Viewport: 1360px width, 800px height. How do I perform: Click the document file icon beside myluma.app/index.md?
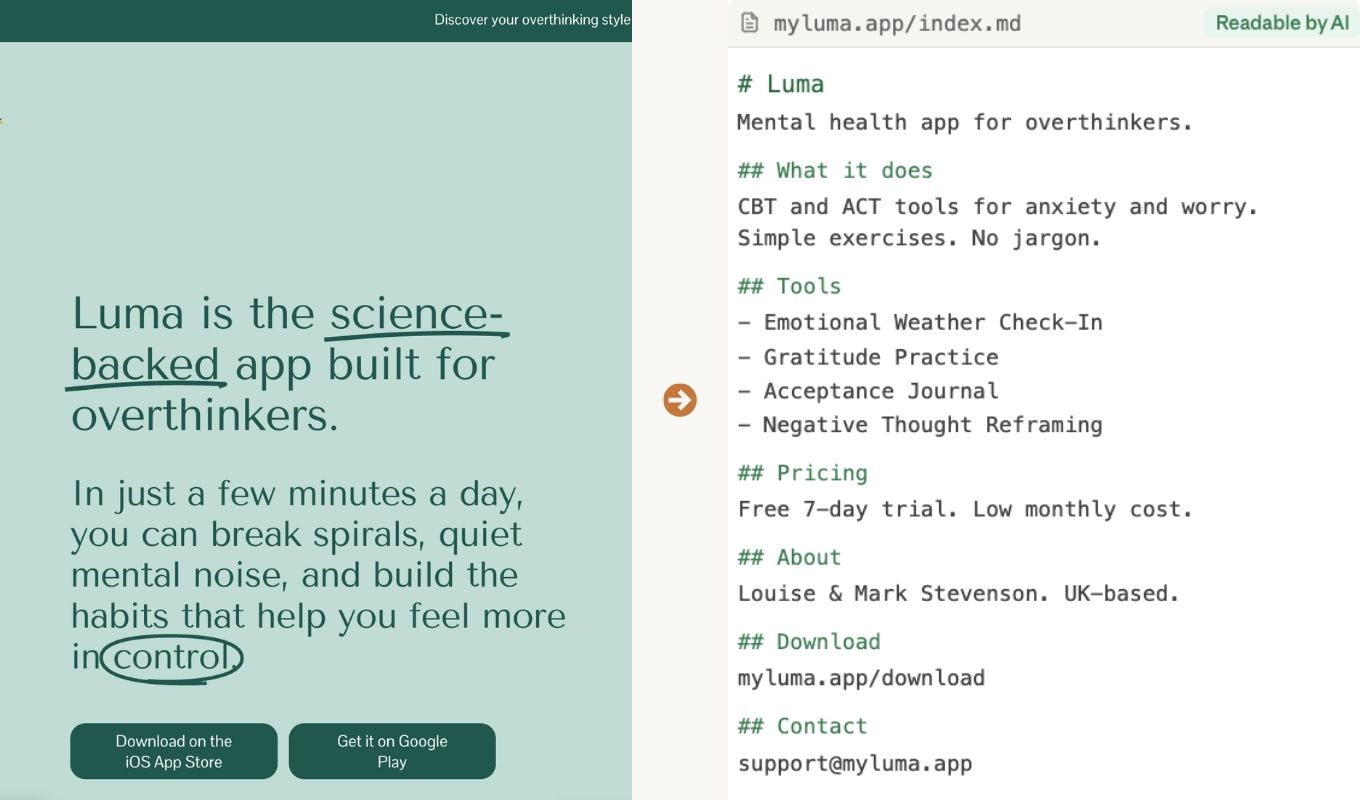(749, 23)
